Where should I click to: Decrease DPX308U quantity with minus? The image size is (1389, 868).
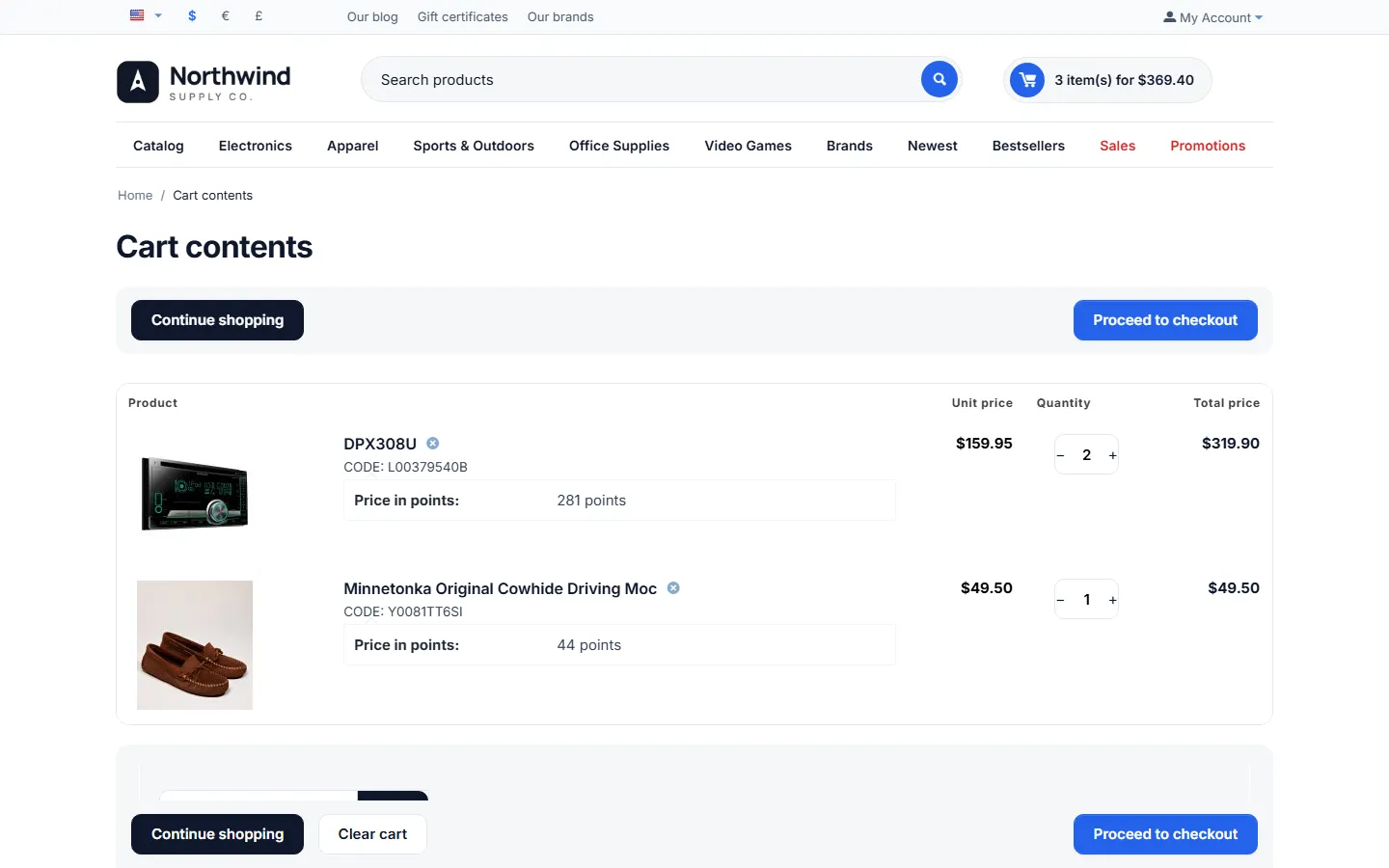1061,455
